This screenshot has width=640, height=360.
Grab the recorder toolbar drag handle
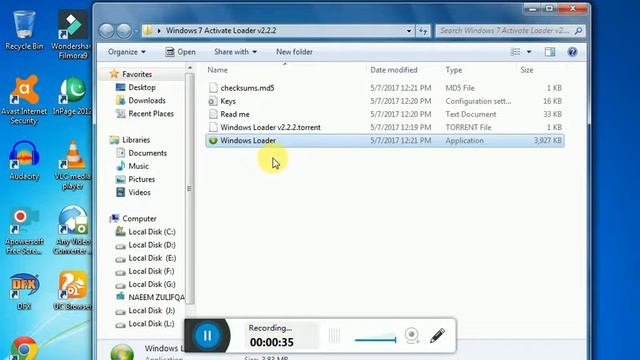click(334, 336)
